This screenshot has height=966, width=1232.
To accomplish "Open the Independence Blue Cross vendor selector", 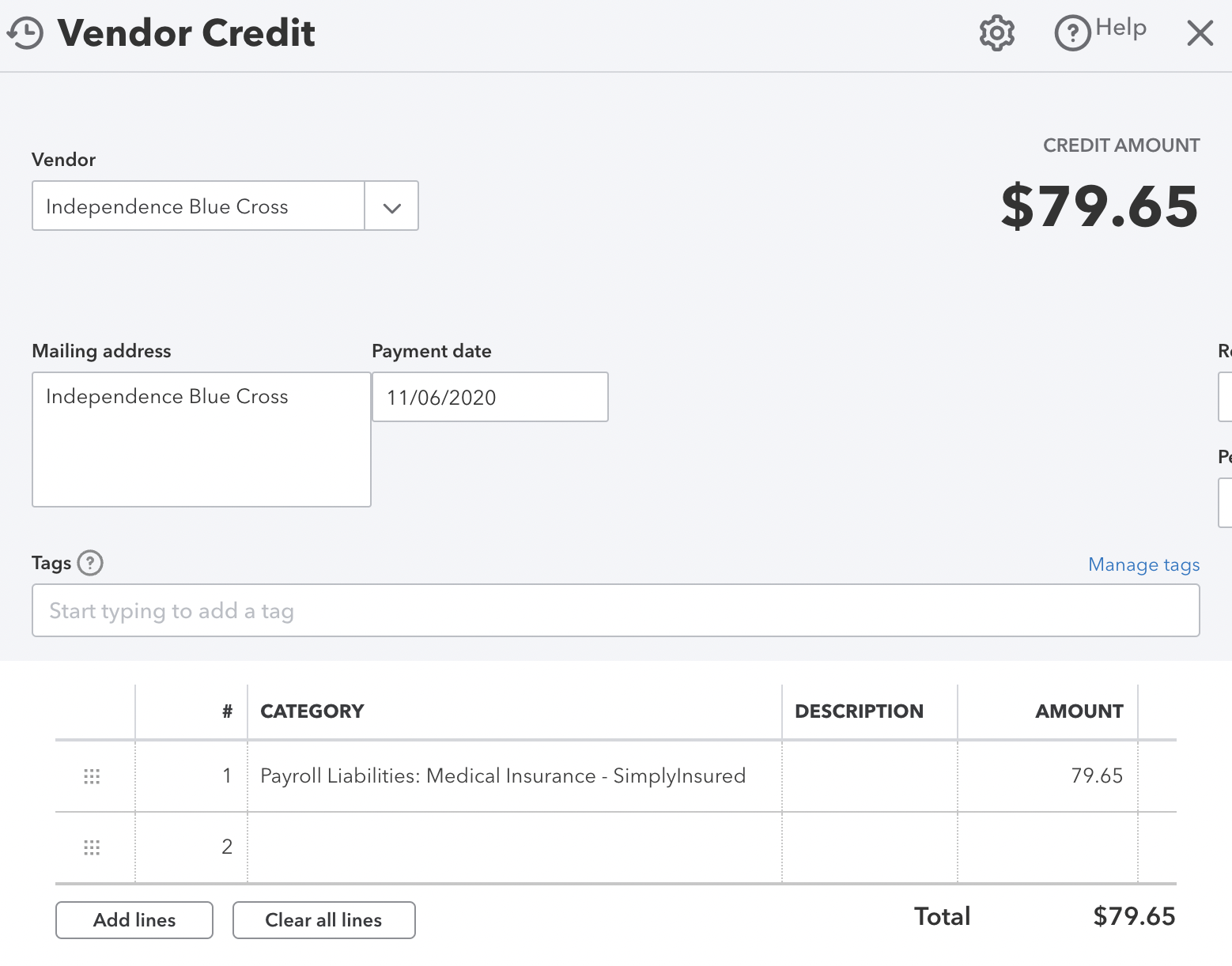I will (198, 206).
